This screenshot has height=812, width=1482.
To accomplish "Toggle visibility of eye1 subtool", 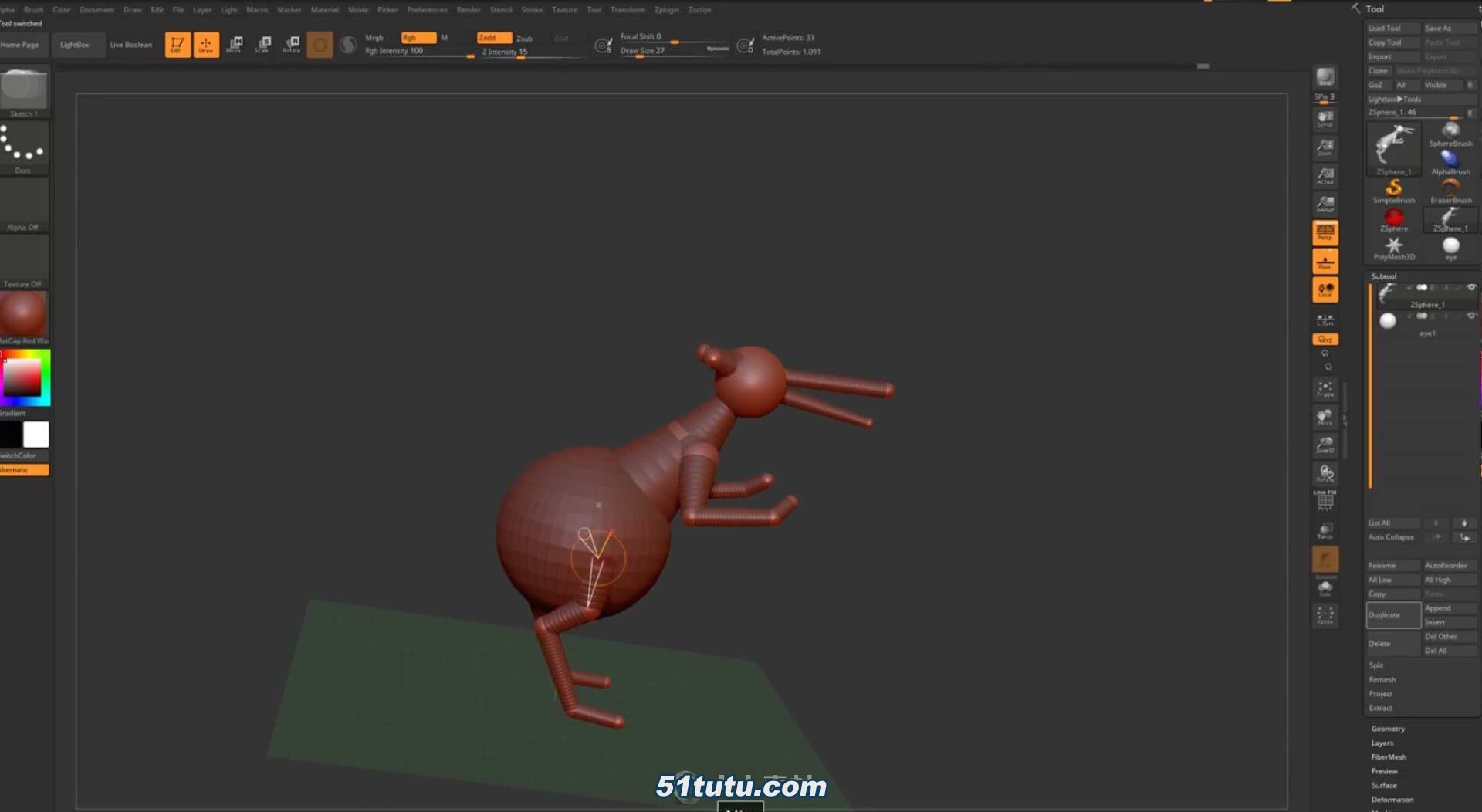I will (x=1471, y=316).
